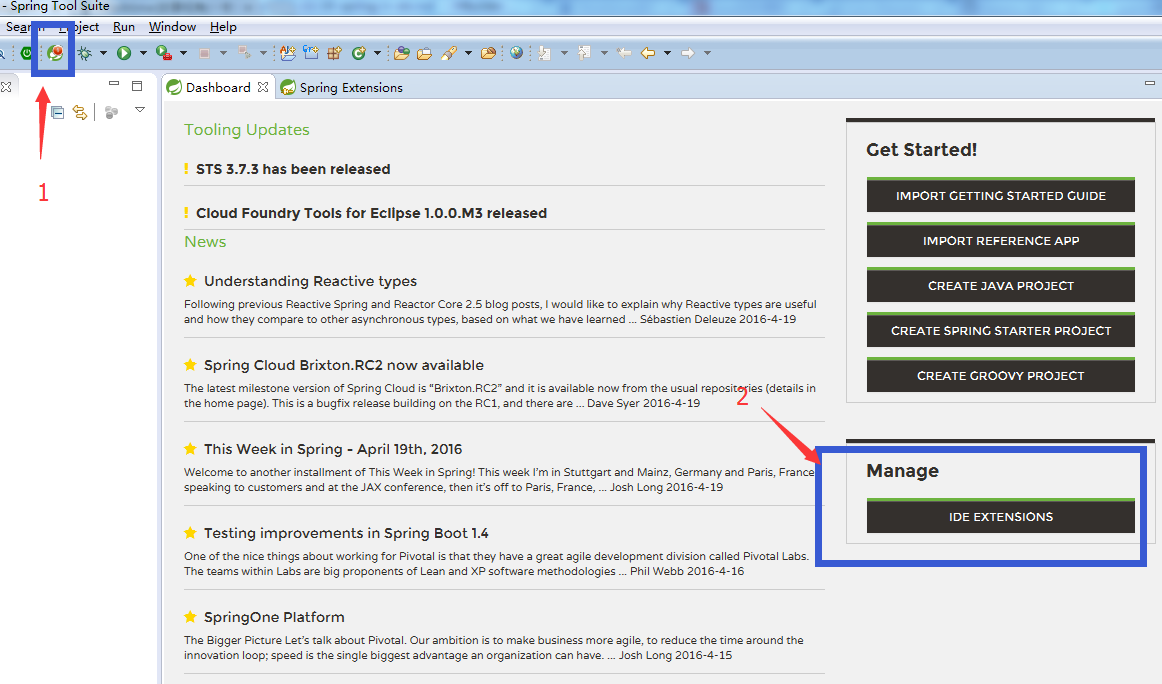Expand the External Tools dropdown arrow
1162x684 pixels.
(183, 53)
